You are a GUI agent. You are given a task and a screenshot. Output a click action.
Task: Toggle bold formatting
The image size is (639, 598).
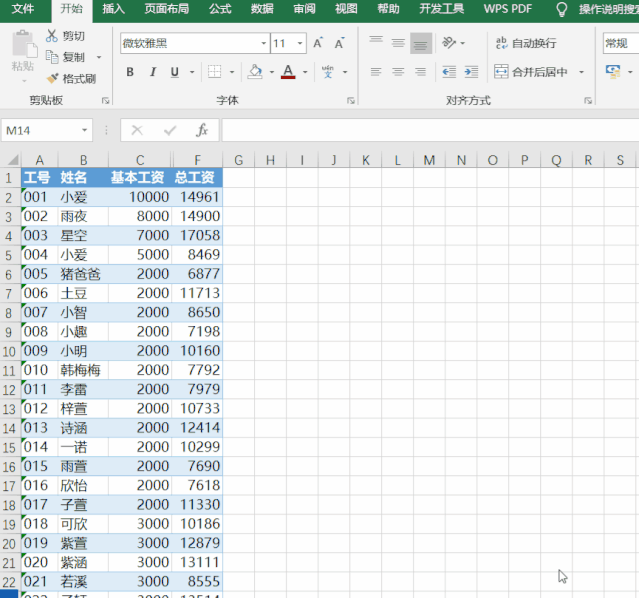[x=130, y=72]
